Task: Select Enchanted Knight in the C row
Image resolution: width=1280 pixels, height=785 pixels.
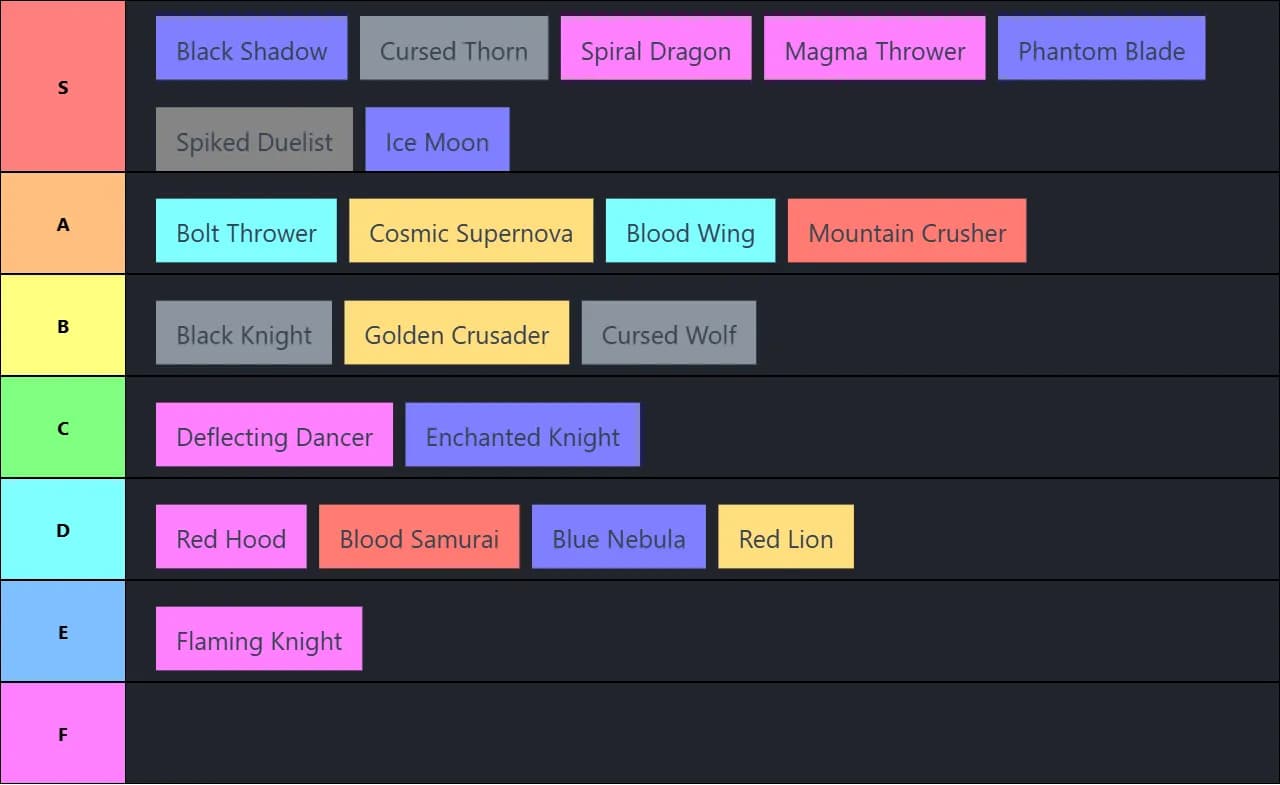Action: tap(522, 435)
